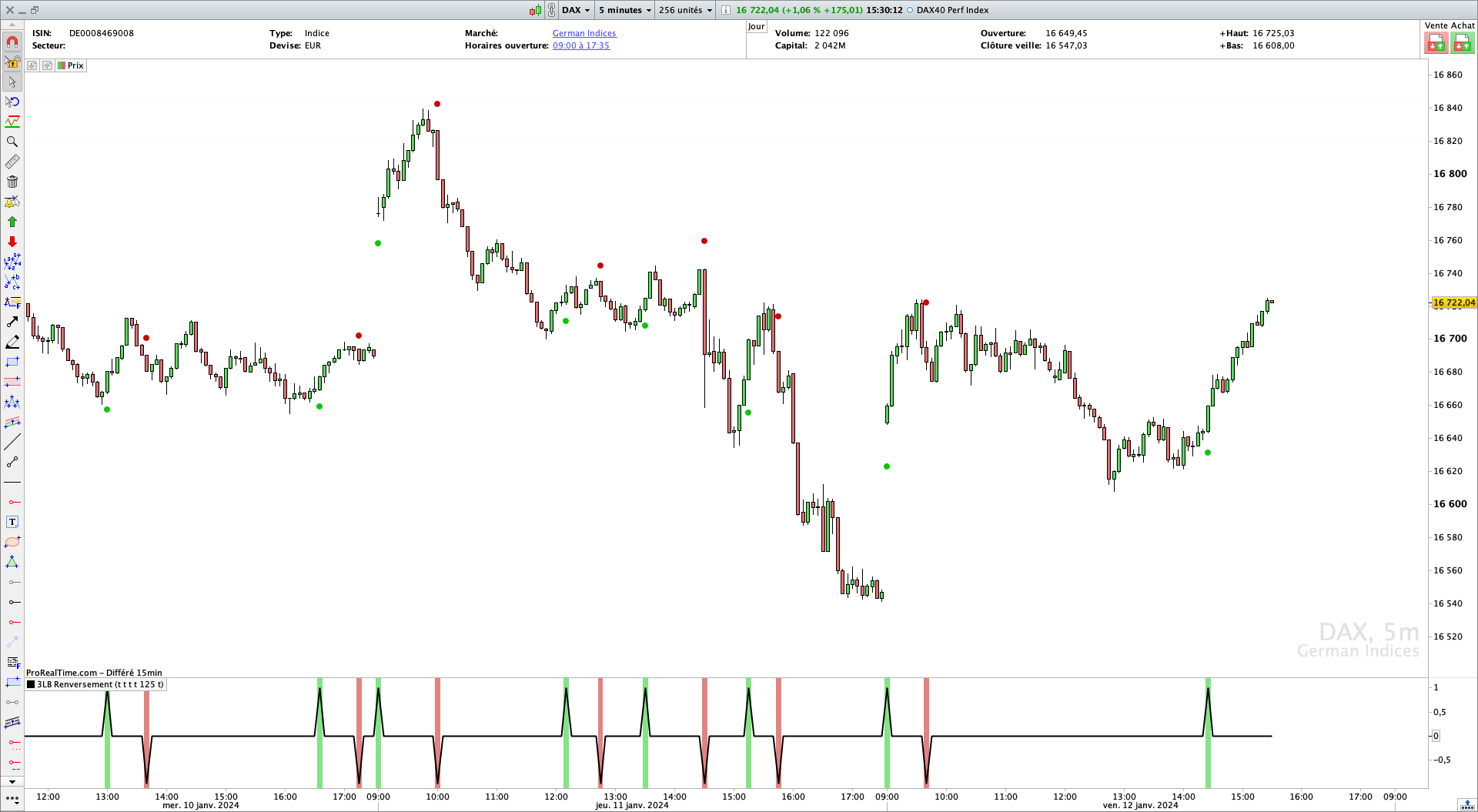
Task: Click the cursor with rotate arrow tool
Action: [12, 102]
